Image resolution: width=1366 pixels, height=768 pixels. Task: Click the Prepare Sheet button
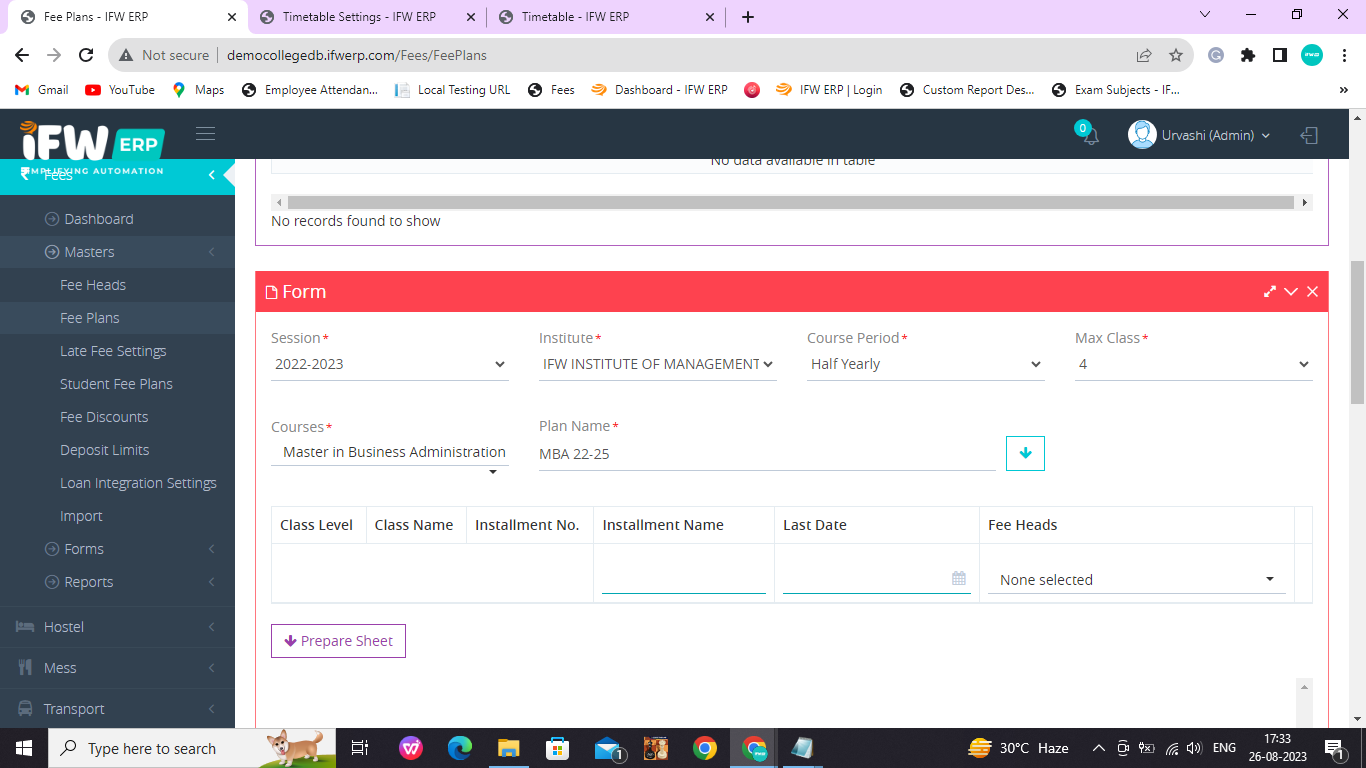[338, 641]
